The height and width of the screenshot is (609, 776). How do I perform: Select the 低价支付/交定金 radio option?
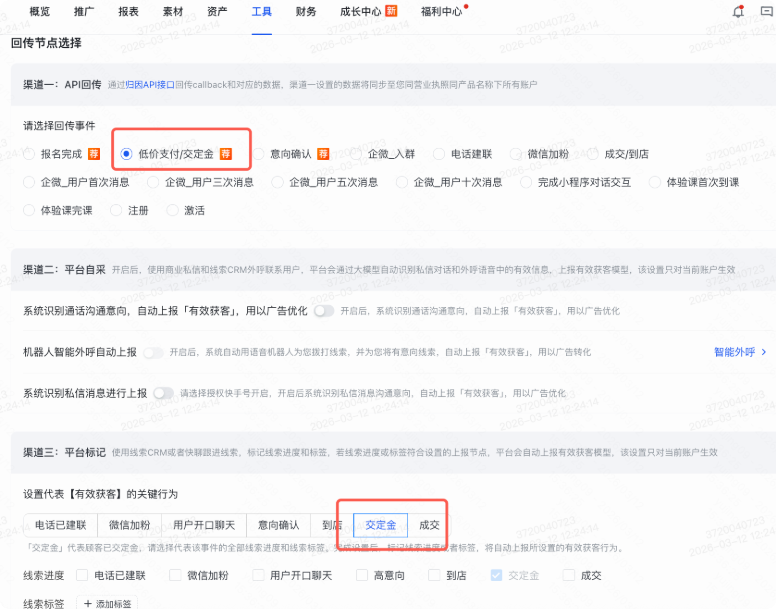click(127, 154)
